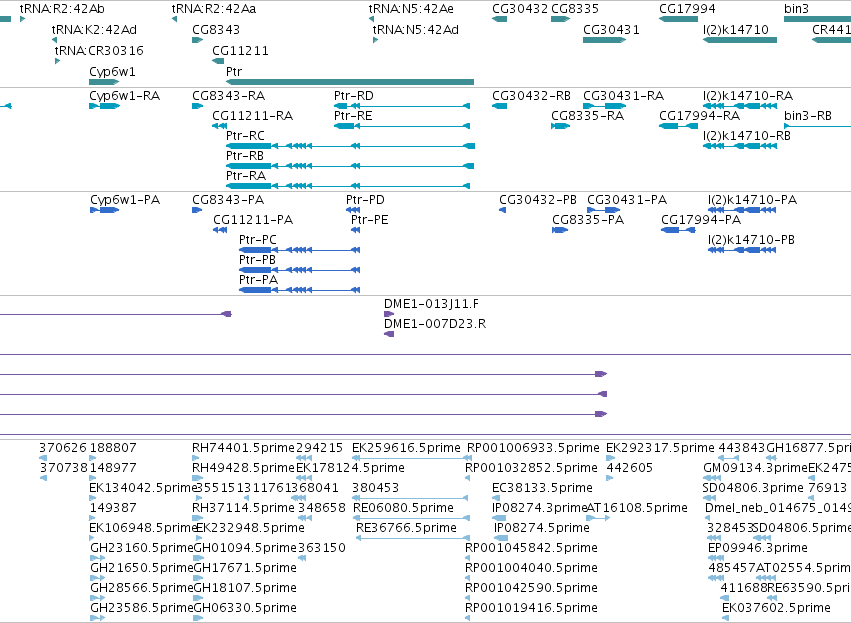Click the Ptr-RE transcript
The height and width of the screenshot is (623, 851).
point(402,126)
